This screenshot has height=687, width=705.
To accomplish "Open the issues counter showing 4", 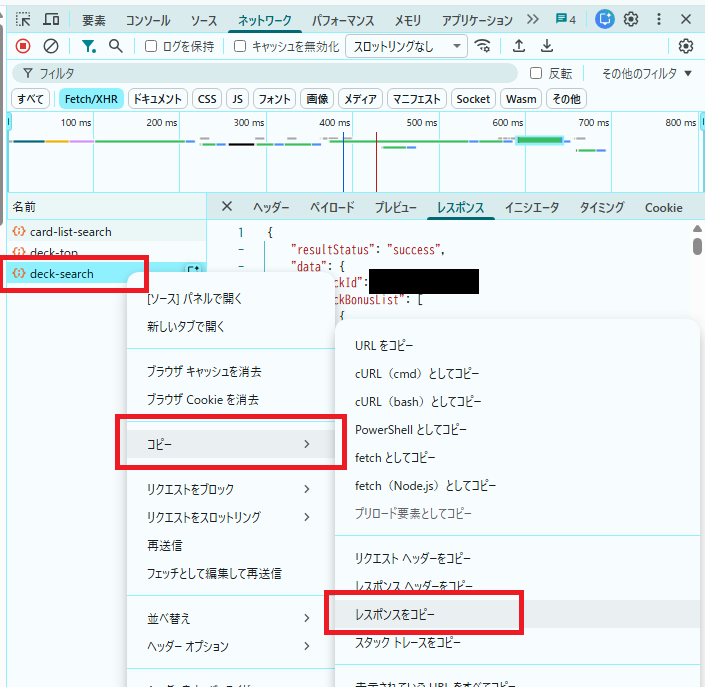I will [x=566, y=19].
